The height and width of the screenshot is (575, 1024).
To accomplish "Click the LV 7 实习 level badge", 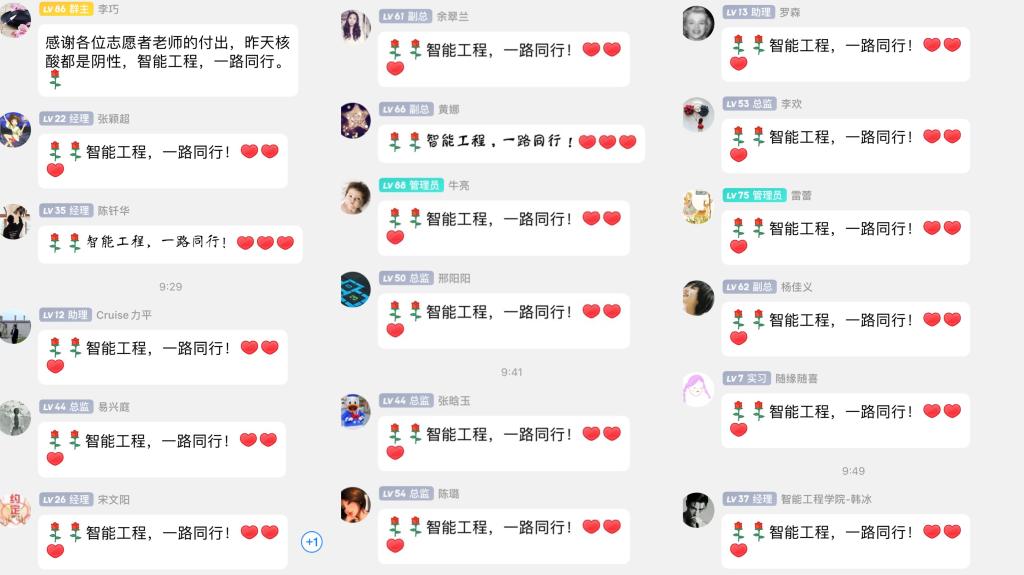I will (746, 378).
